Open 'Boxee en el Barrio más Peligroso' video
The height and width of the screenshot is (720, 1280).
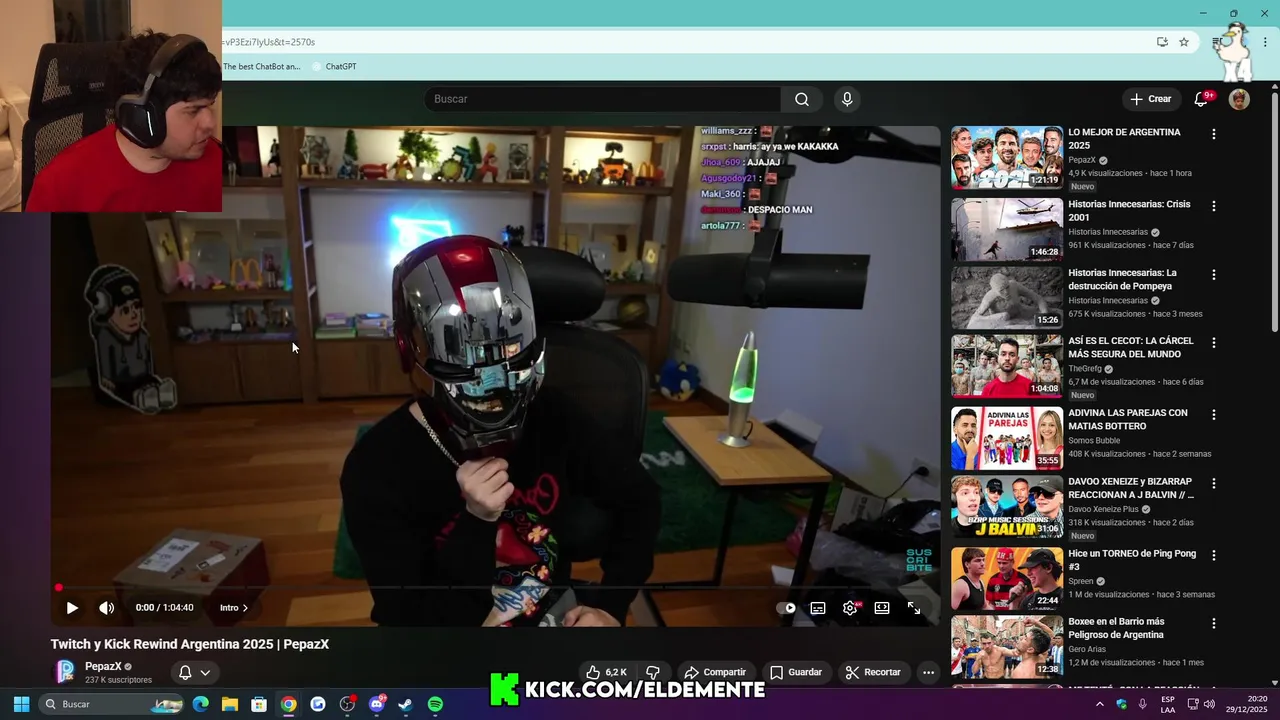[x=1116, y=628]
